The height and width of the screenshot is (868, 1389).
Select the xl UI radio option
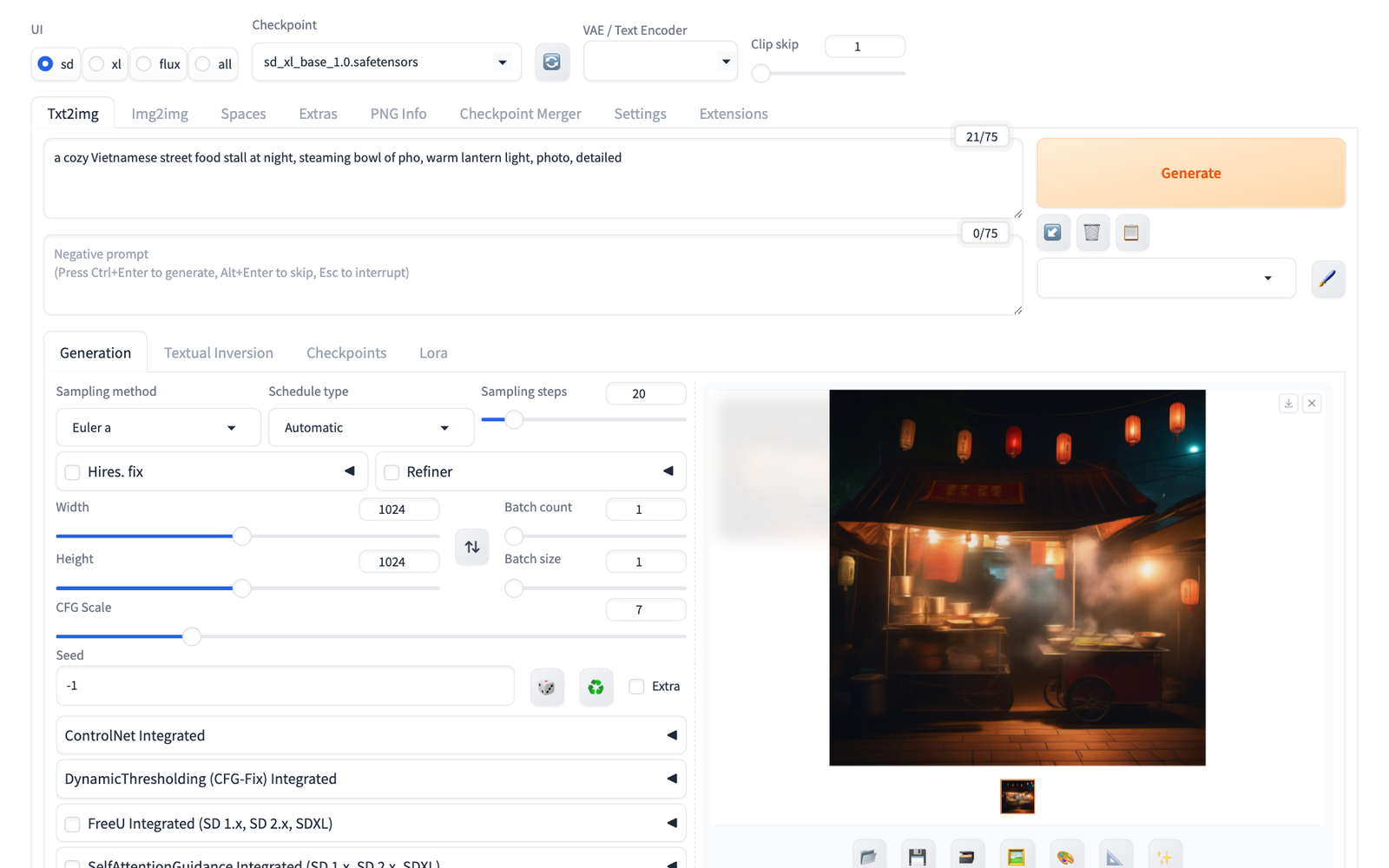106,64
